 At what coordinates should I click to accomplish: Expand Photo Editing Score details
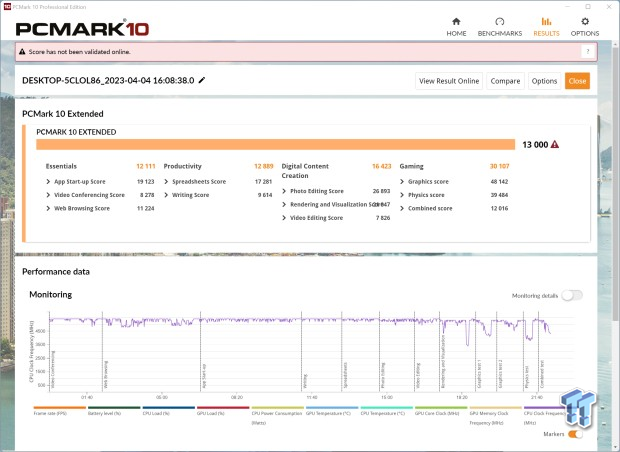(x=284, y=191)
